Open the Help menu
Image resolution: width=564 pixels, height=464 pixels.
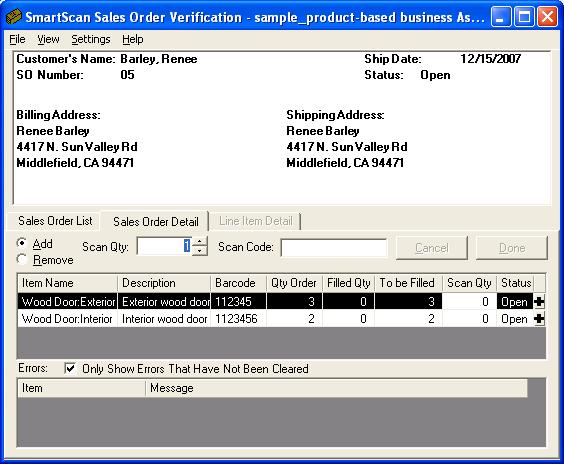[133, 39]
